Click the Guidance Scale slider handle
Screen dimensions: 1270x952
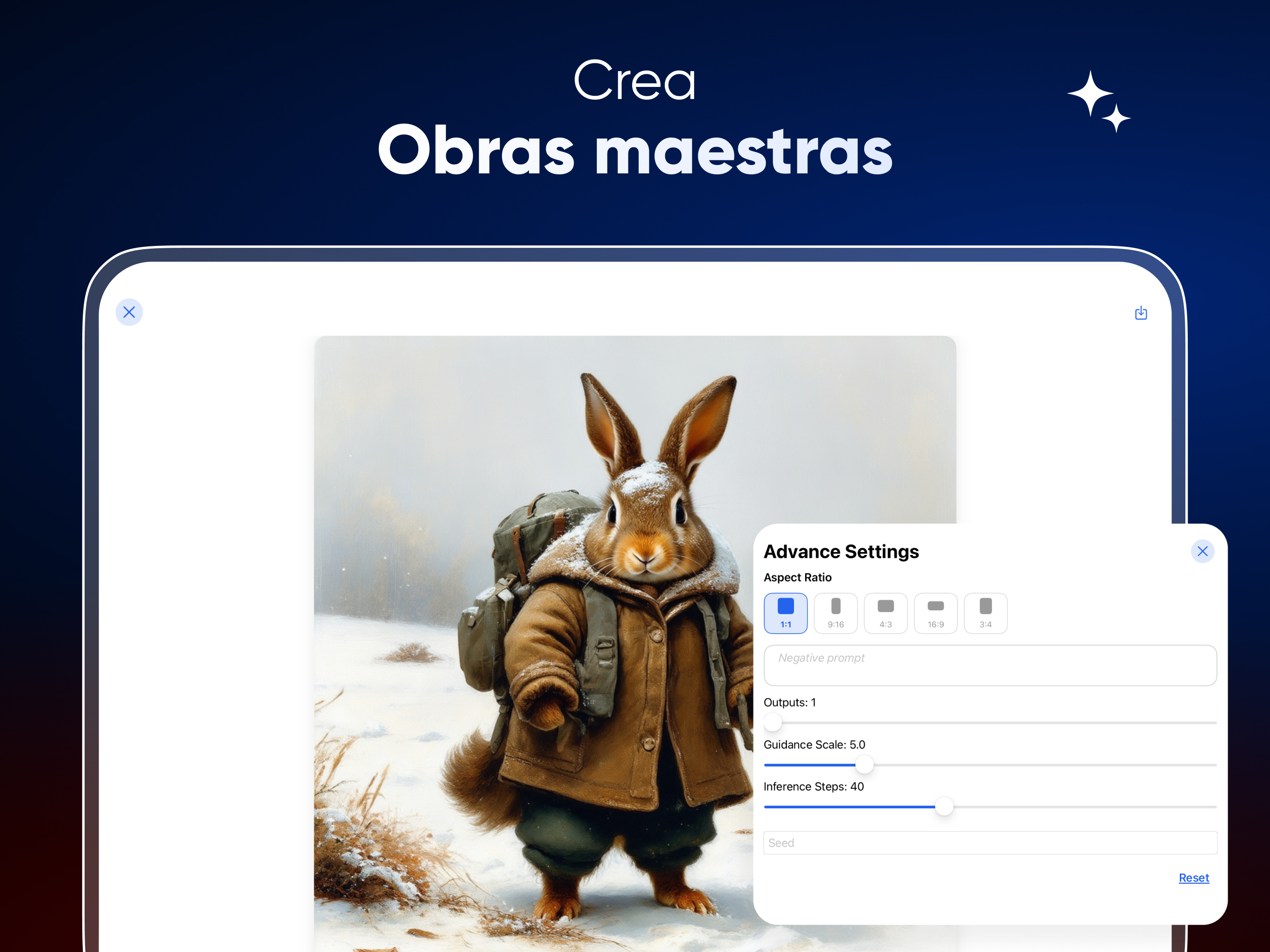tap(864, 764)
